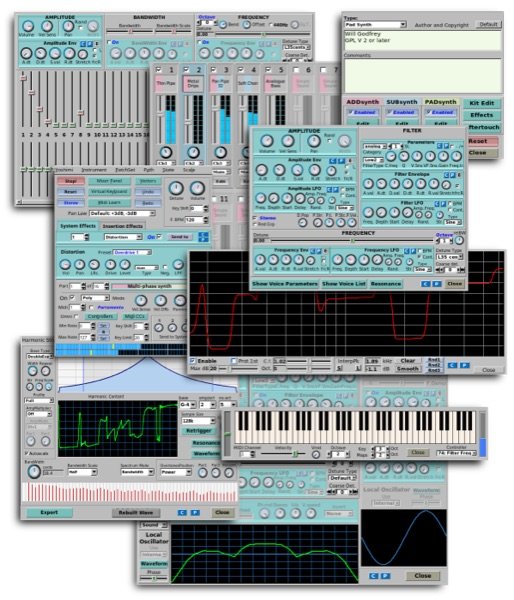Open the Bandwidth Scale dropdown in harmonic window
The height and width of the screenshot is (600, 514).
[x=82, y=472]
